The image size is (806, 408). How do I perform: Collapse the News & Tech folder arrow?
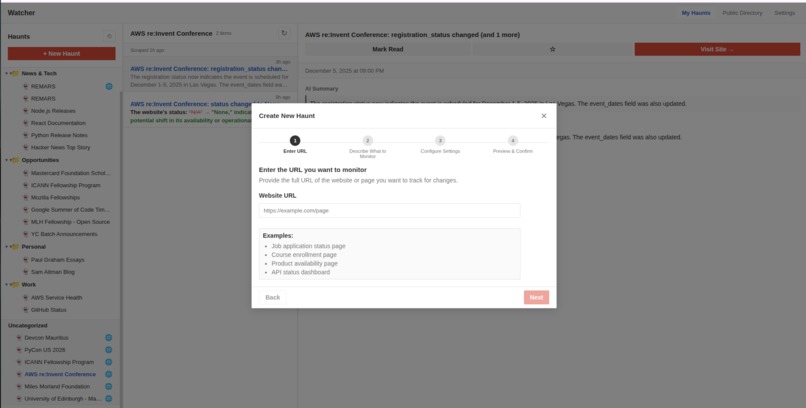(x=7, y=73)
